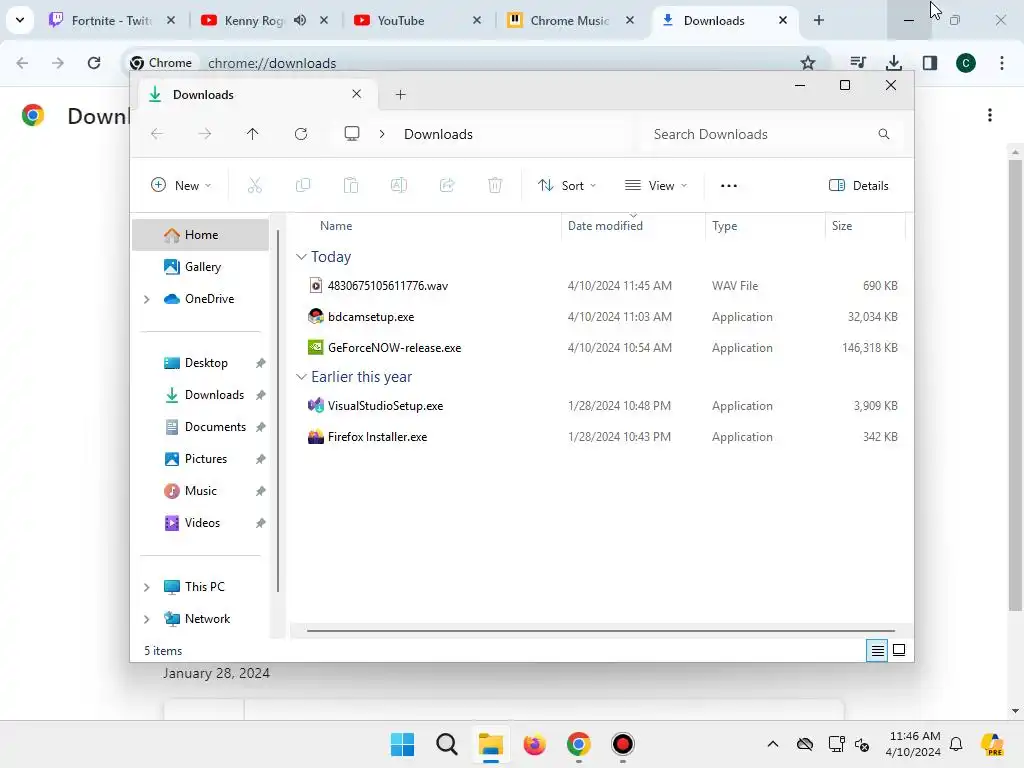Open the View dropdown menu
This screenshot has height=768, width=1024.
[x=656, y=185]
